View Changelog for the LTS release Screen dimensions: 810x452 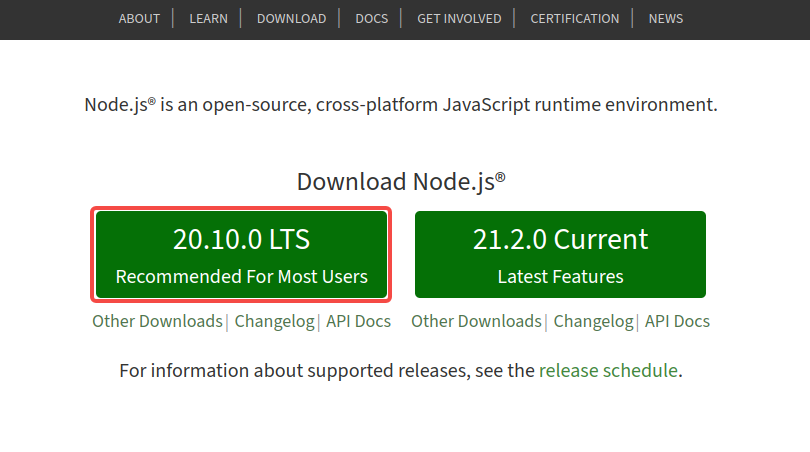click(x=274, y=321)
